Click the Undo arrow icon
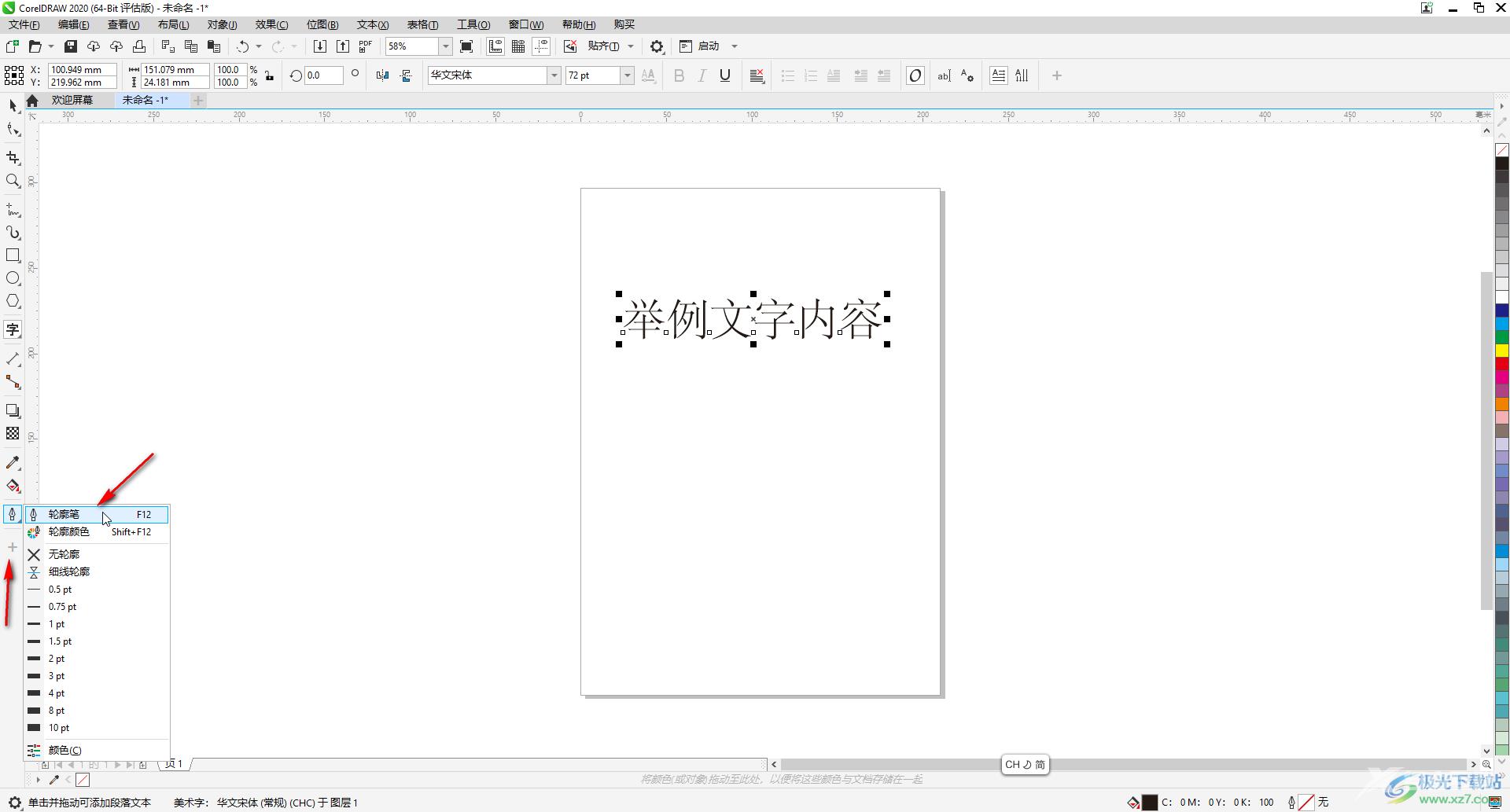Screen dimensions: 1510x812 (243, 46)
